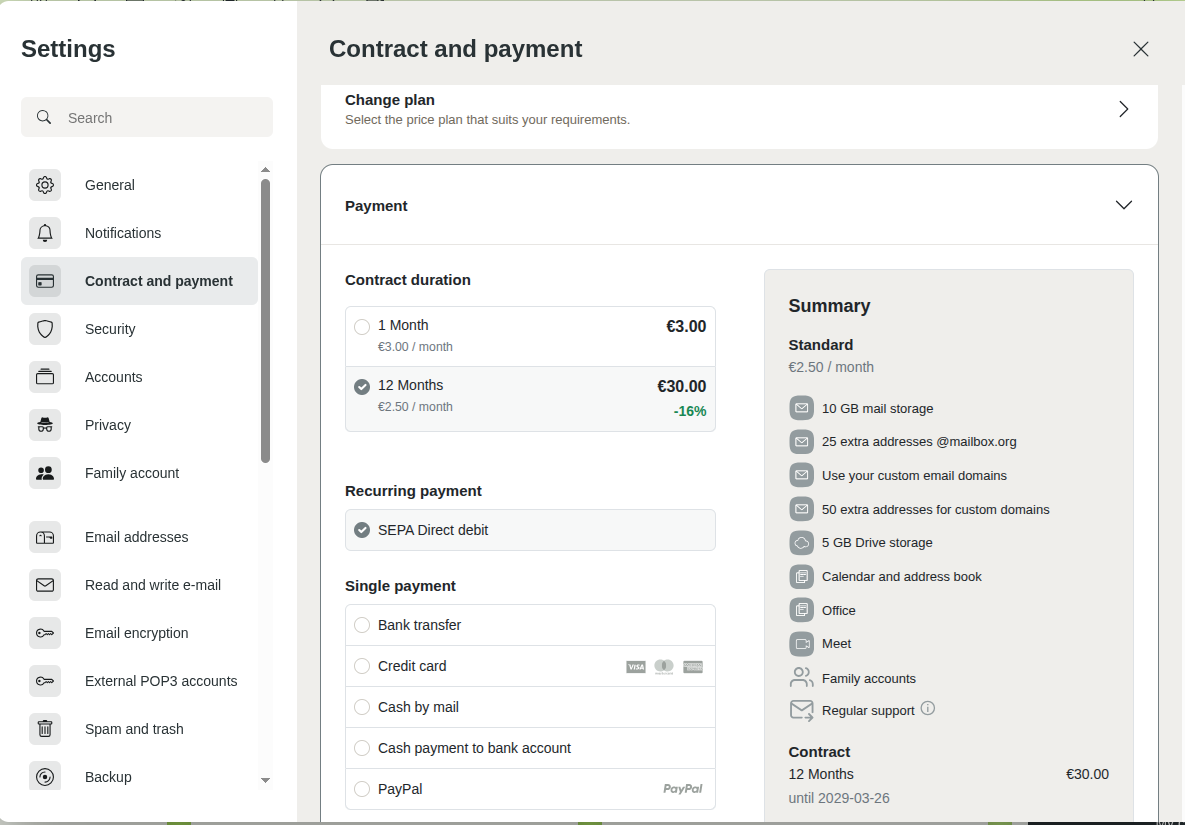Click the Privacy incognito icon

point(45,425)
